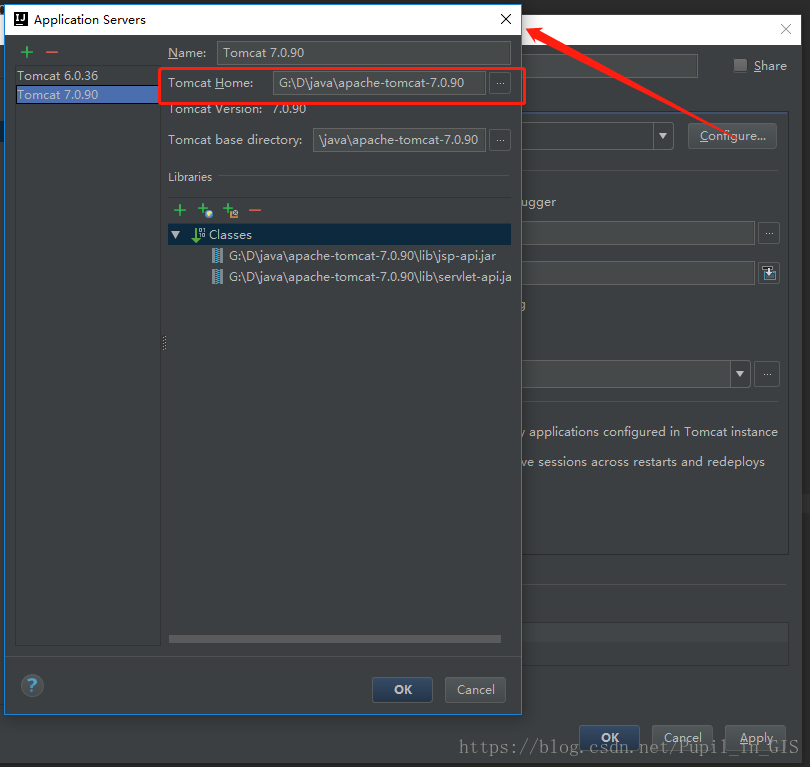
Task: Collapse the Classes tree node
Action: click(176, 234)
